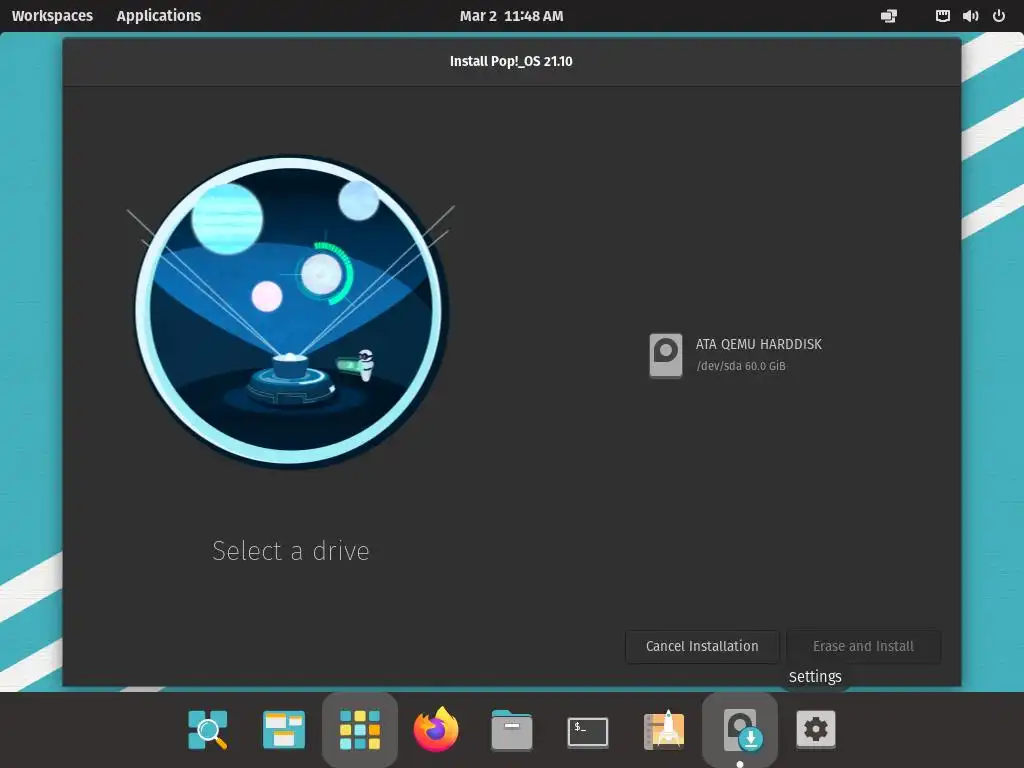The image size is (1024, 768).
Task: Focus the Pop!_OS installer icon in dock
Action: (741, 729)
